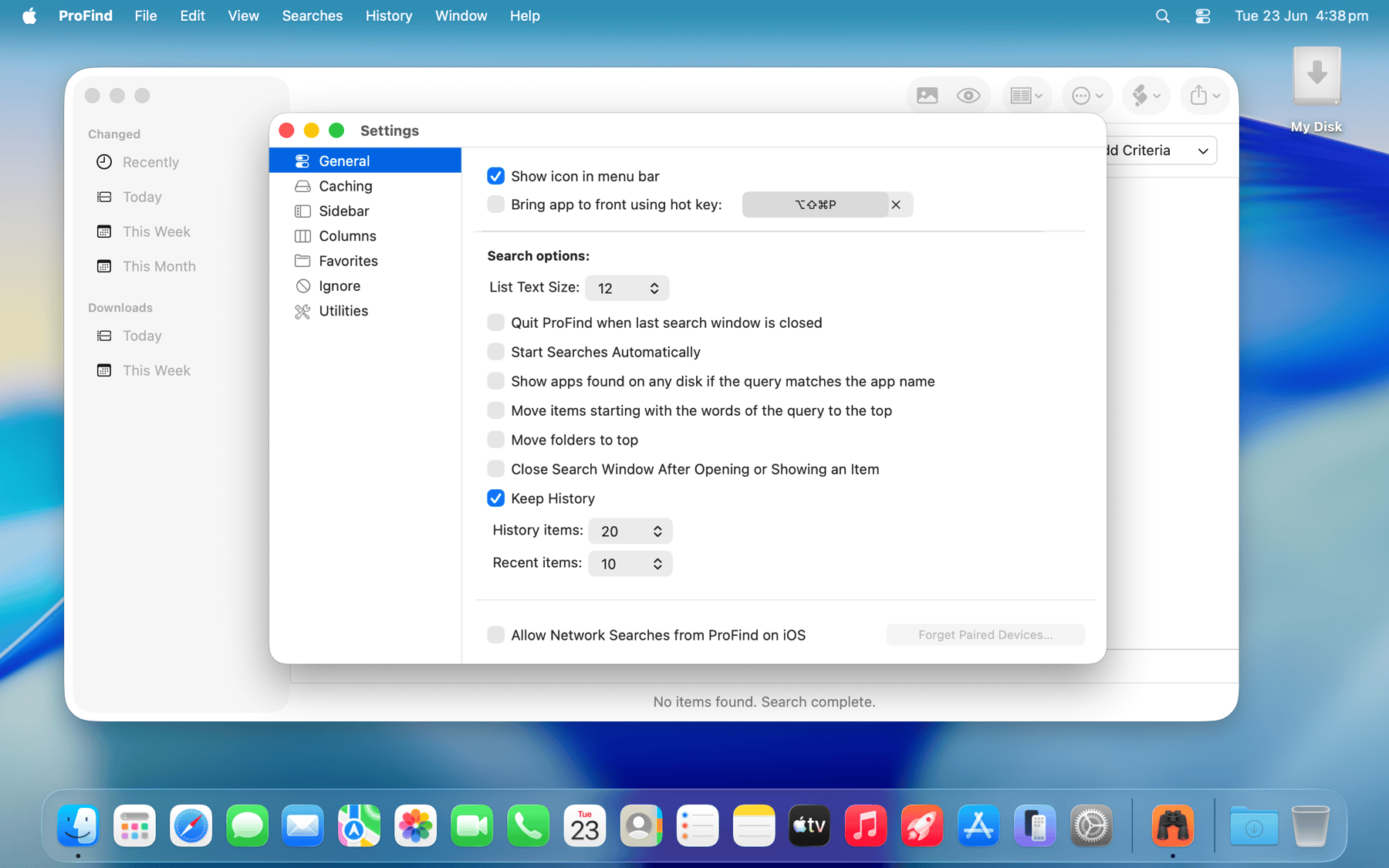This screenshot has width=1389, height=868.
Task: Switch to Columns settings
Action: tap(365, 235)
